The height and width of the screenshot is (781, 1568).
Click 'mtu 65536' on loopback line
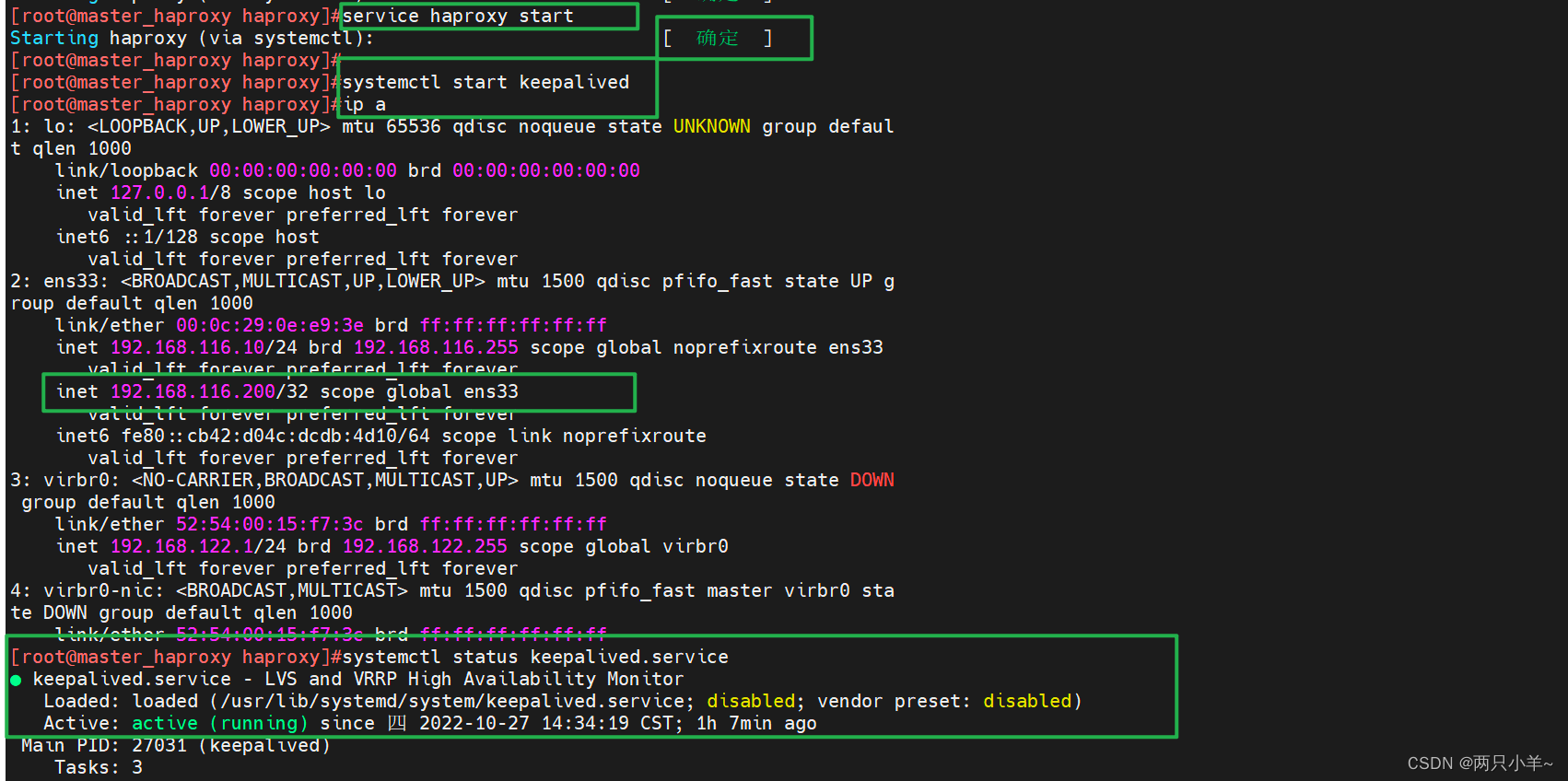tap(392, 126)
